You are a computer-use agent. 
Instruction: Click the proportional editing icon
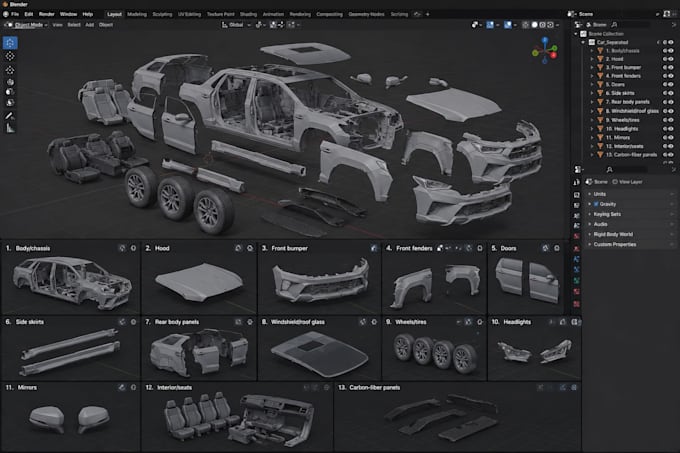pos(291,25)
